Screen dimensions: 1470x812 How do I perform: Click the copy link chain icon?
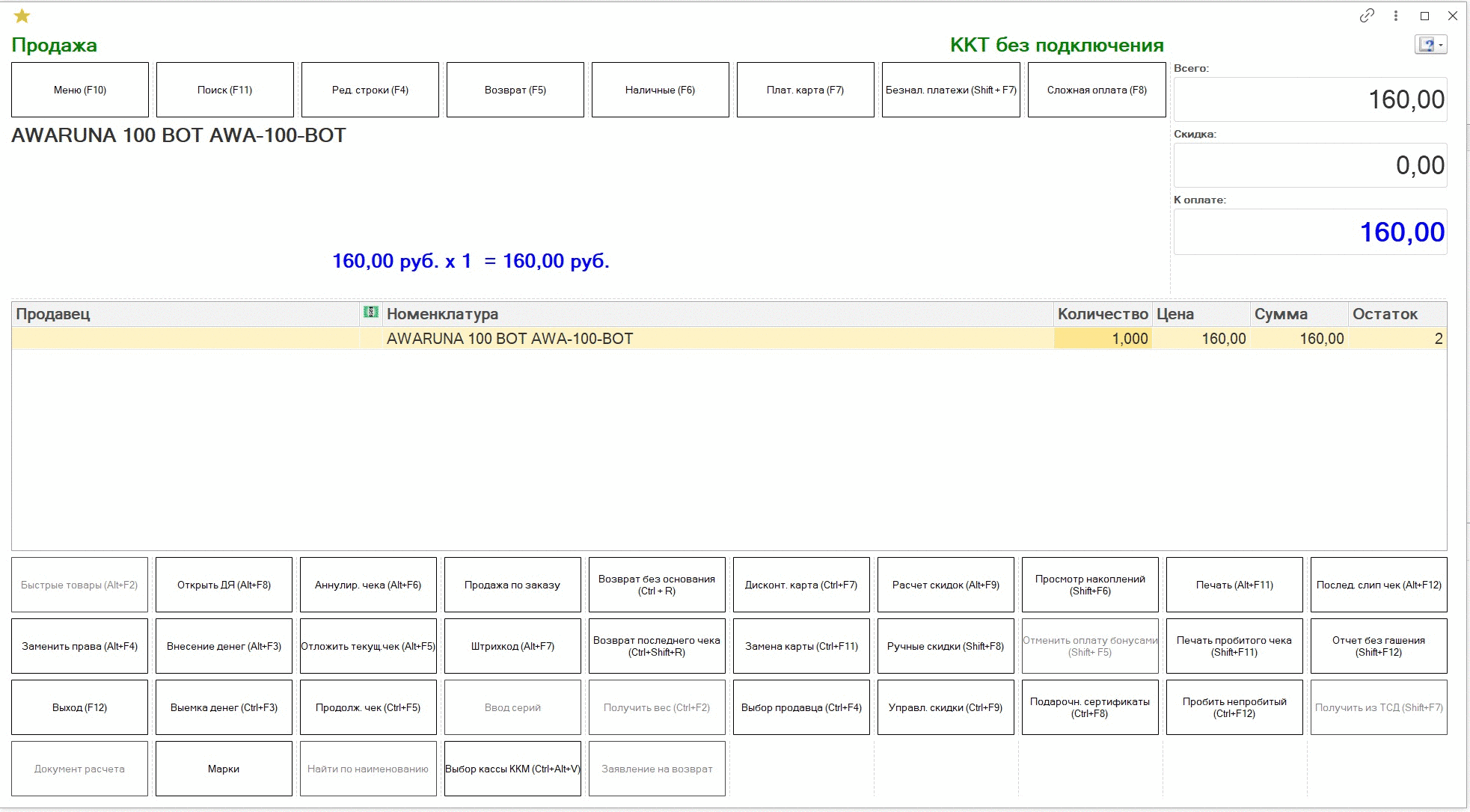(1367, 16)
